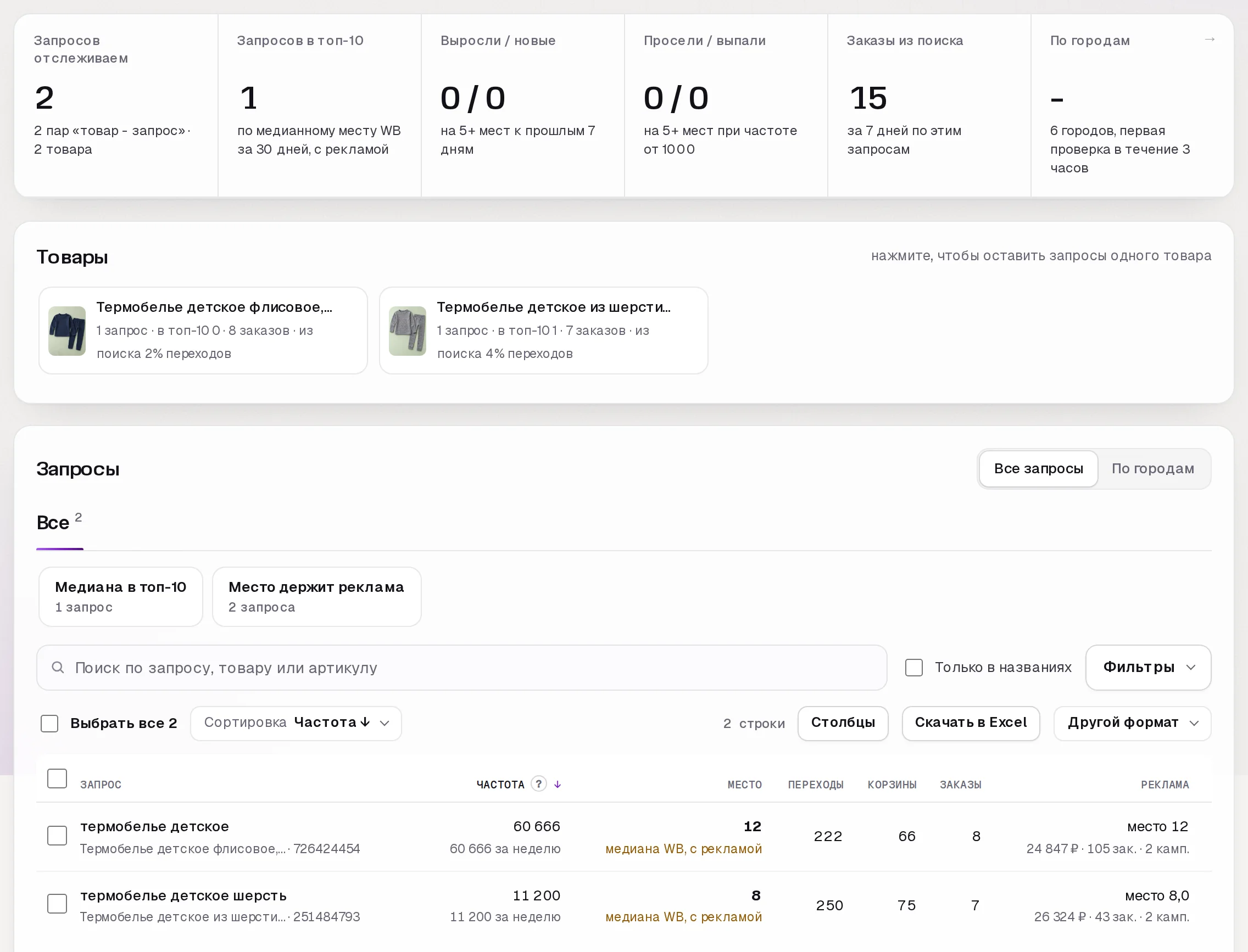Image resolution: width=1248 pixels, height=952 pixels.
Task: Tick the Только в названиях checkbox
Action: coord(914,668)
